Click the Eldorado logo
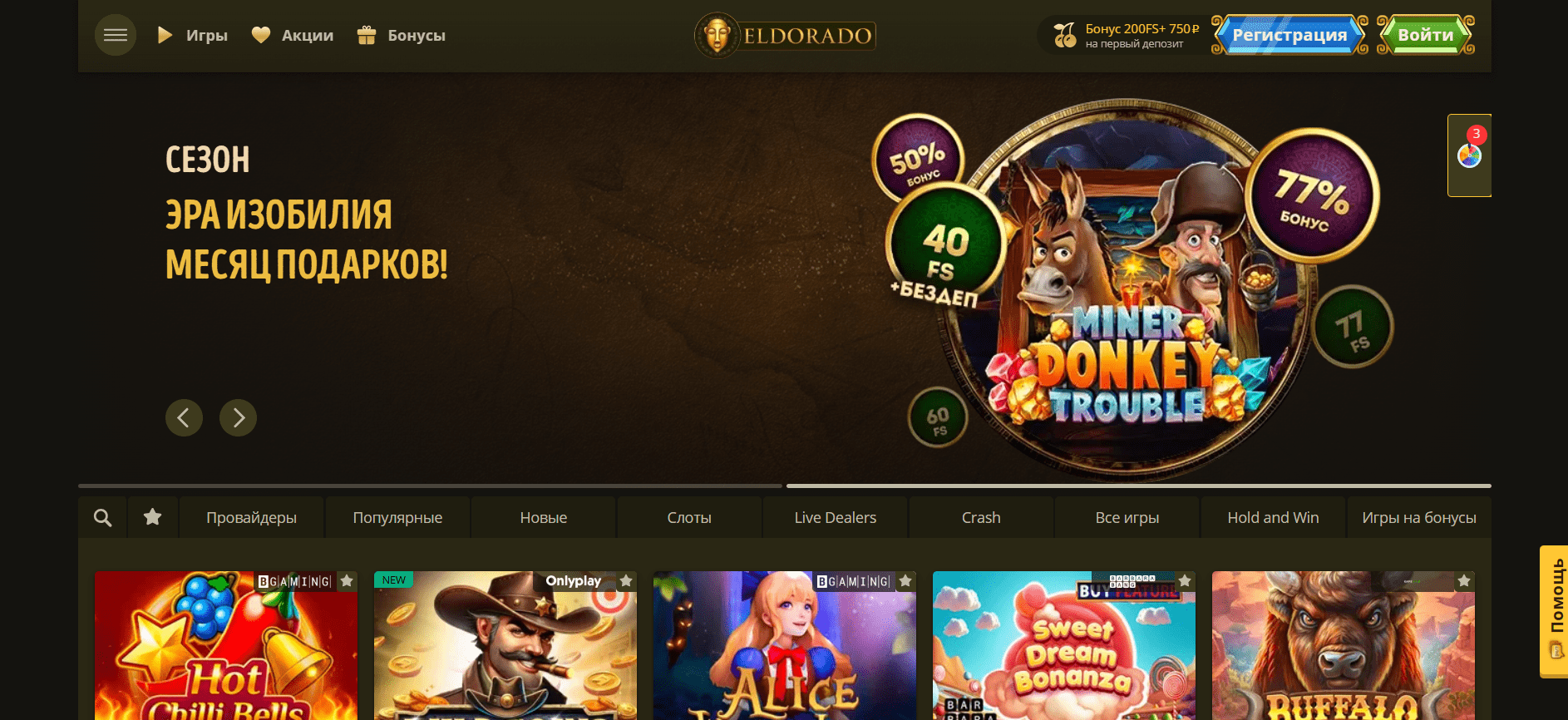The height and width of the screenshot is (720, 1568). pos(785,36)
